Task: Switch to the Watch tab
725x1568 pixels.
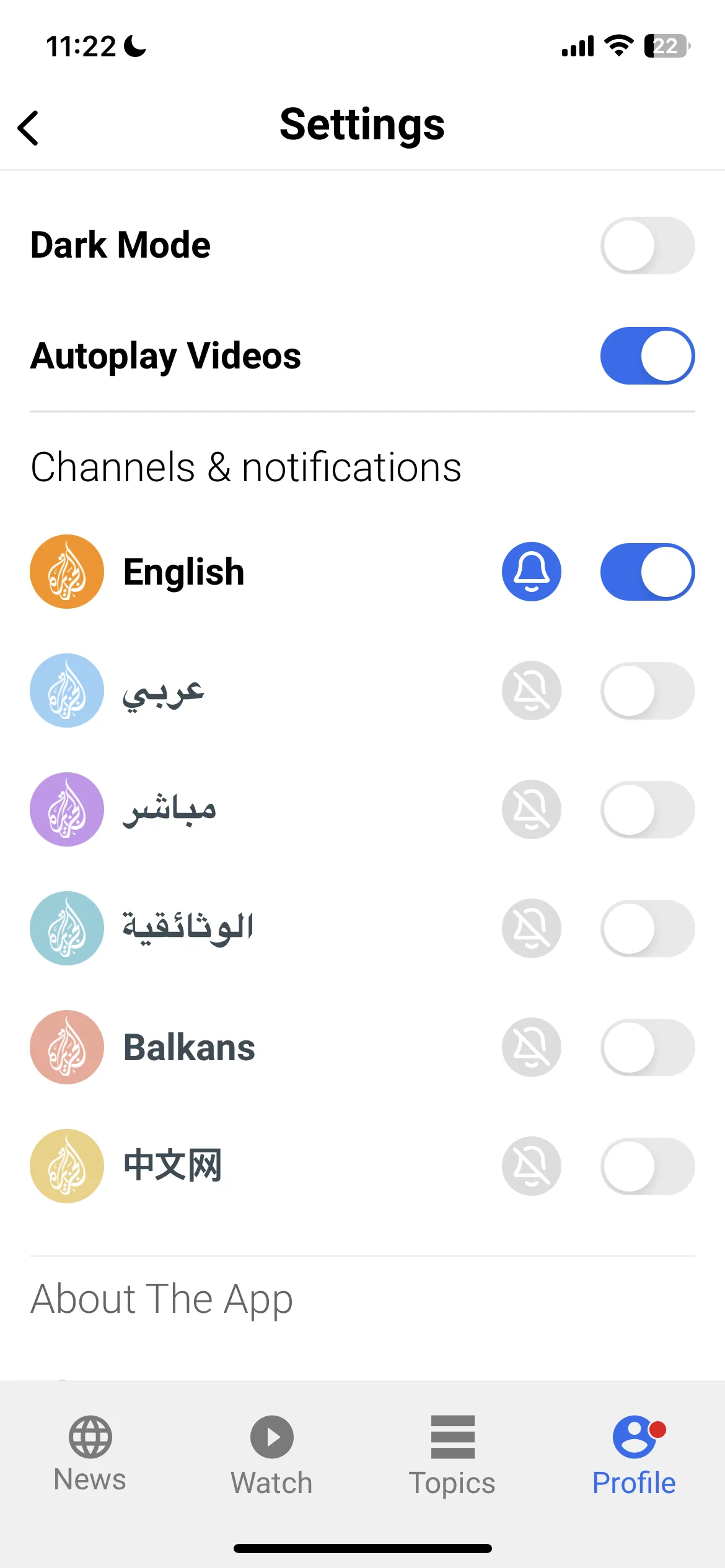Action: pyautogui.click(x=271, y=1456)
